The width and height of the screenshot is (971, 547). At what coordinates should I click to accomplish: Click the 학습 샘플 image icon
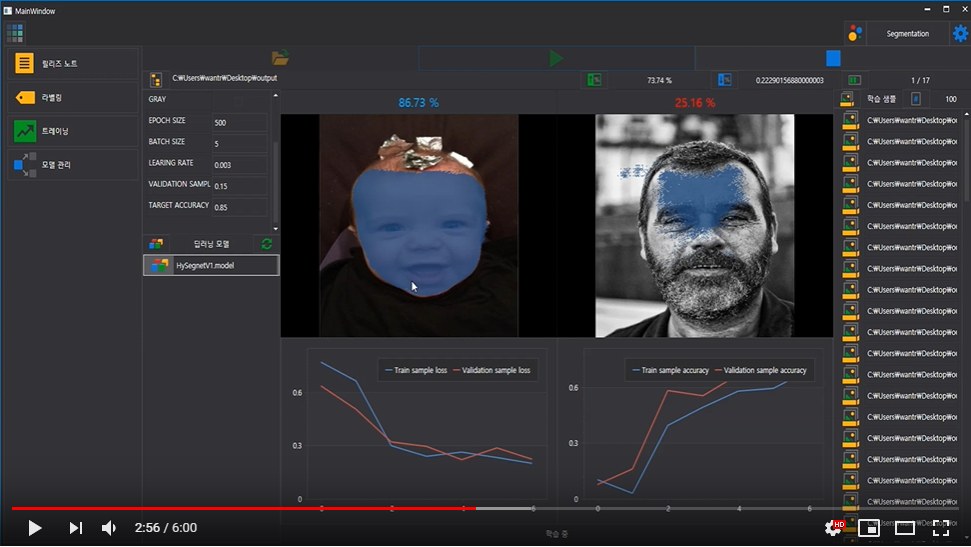(847, 98)
